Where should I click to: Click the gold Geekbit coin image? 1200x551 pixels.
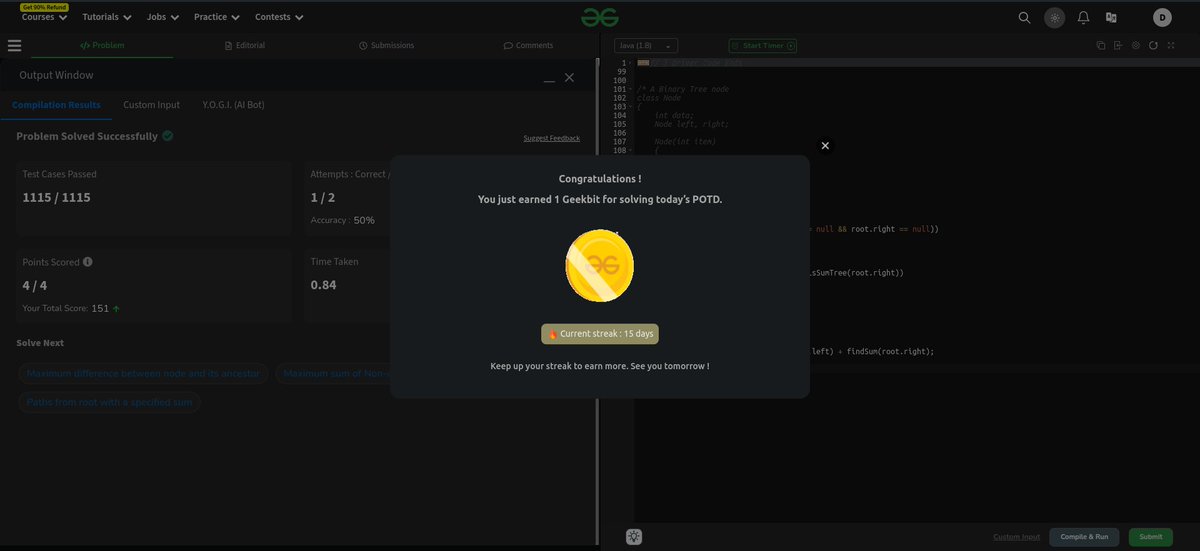point(599,266)
